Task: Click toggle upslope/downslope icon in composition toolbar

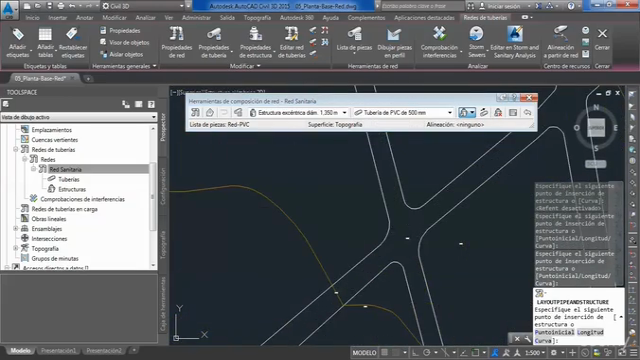Action: pyautogui.click(x=484, y=112)
